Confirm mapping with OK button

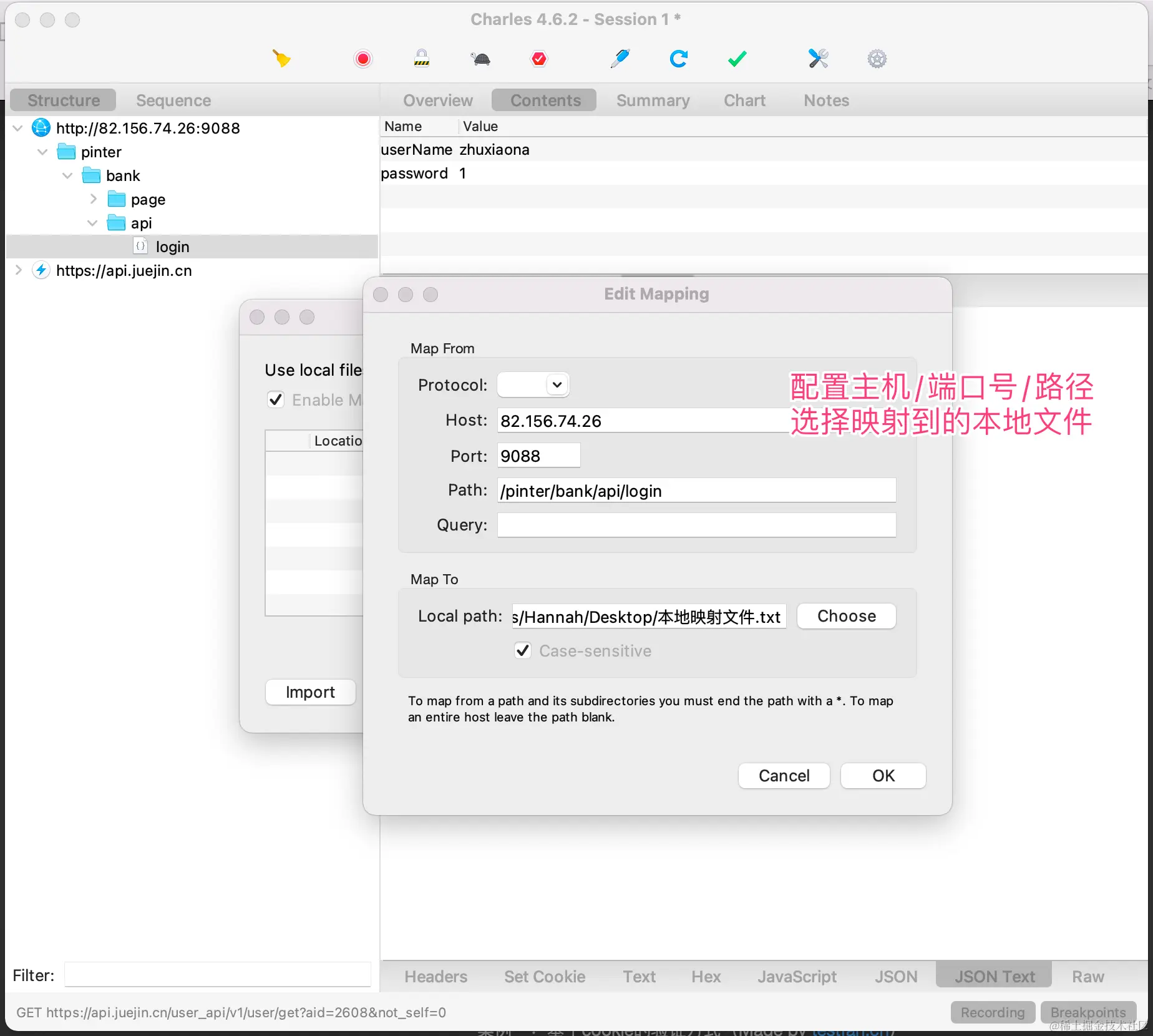point(883,776)
